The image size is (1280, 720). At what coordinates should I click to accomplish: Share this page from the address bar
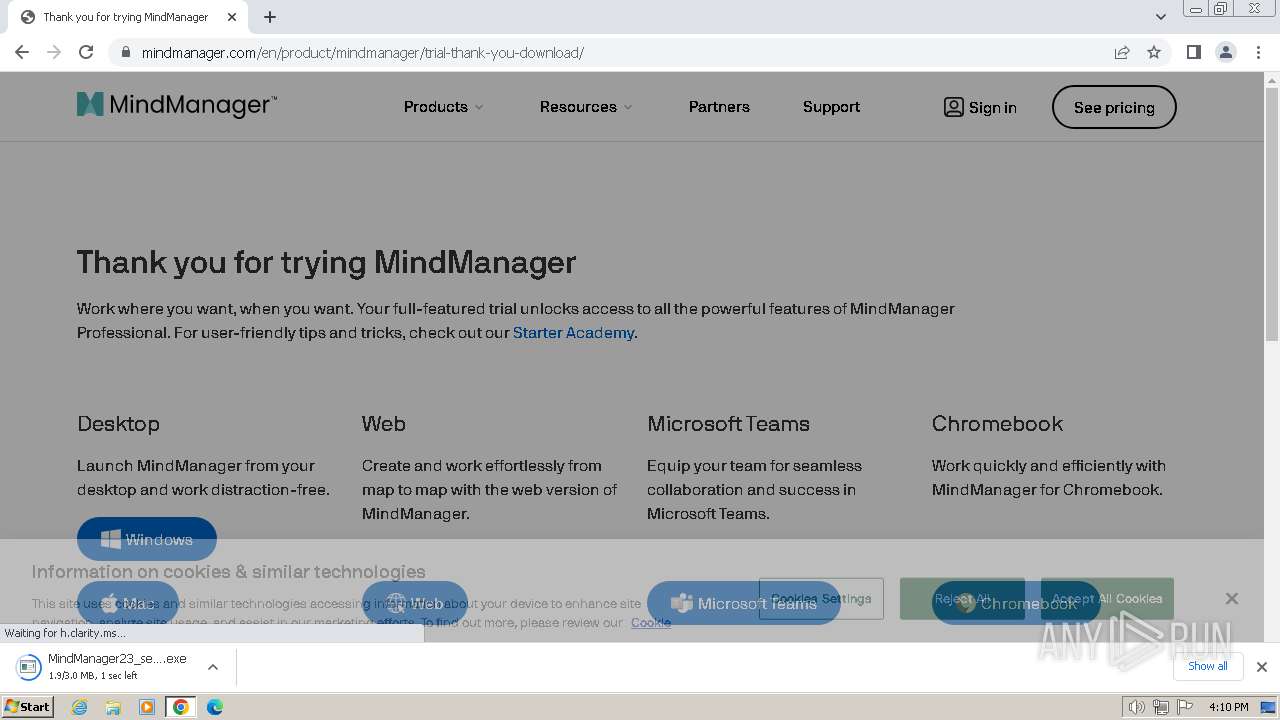1122,52
